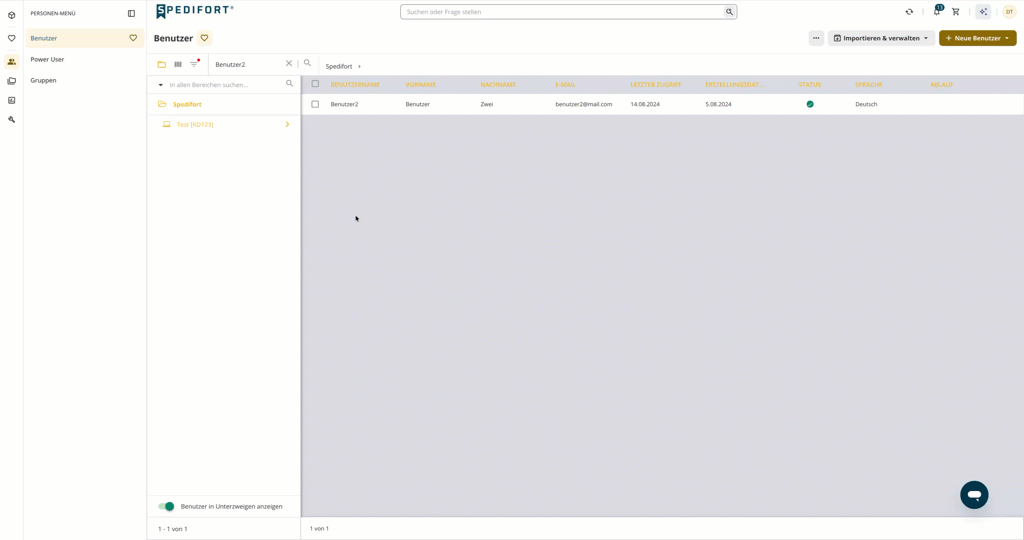Open the chat support bubble
Viewport: 1024px width, 540px height.
(x=974, y=495)
